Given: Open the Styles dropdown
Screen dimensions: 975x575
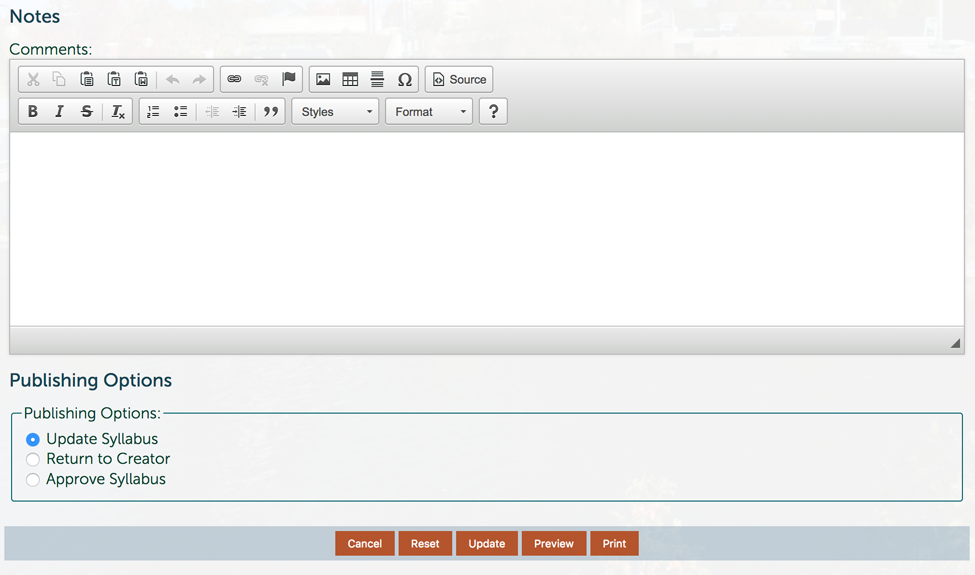Looking at the screenshot, I should [335, 112].
